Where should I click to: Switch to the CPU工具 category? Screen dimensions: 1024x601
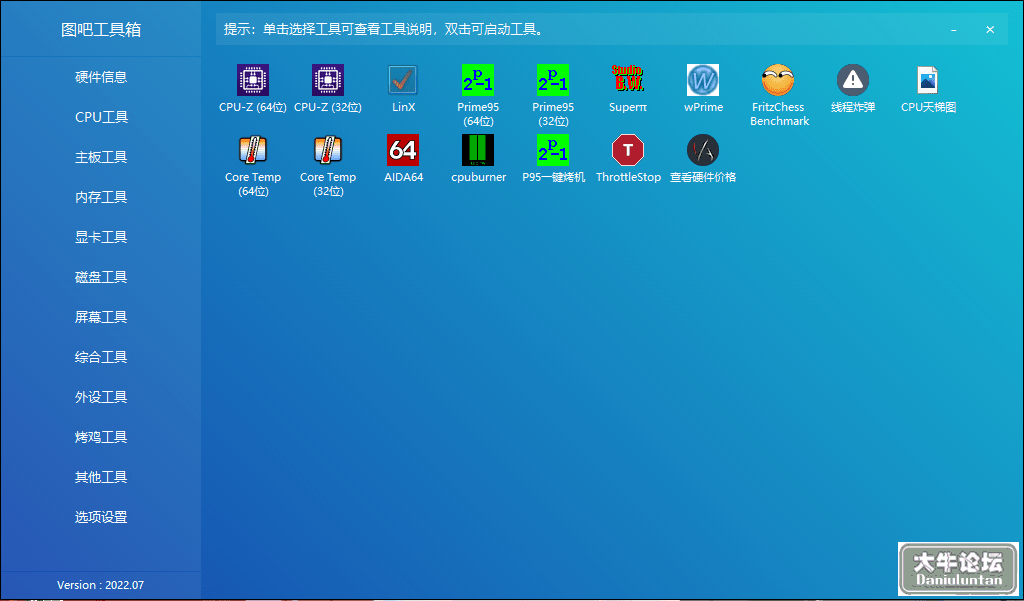(x=101, y=117)
